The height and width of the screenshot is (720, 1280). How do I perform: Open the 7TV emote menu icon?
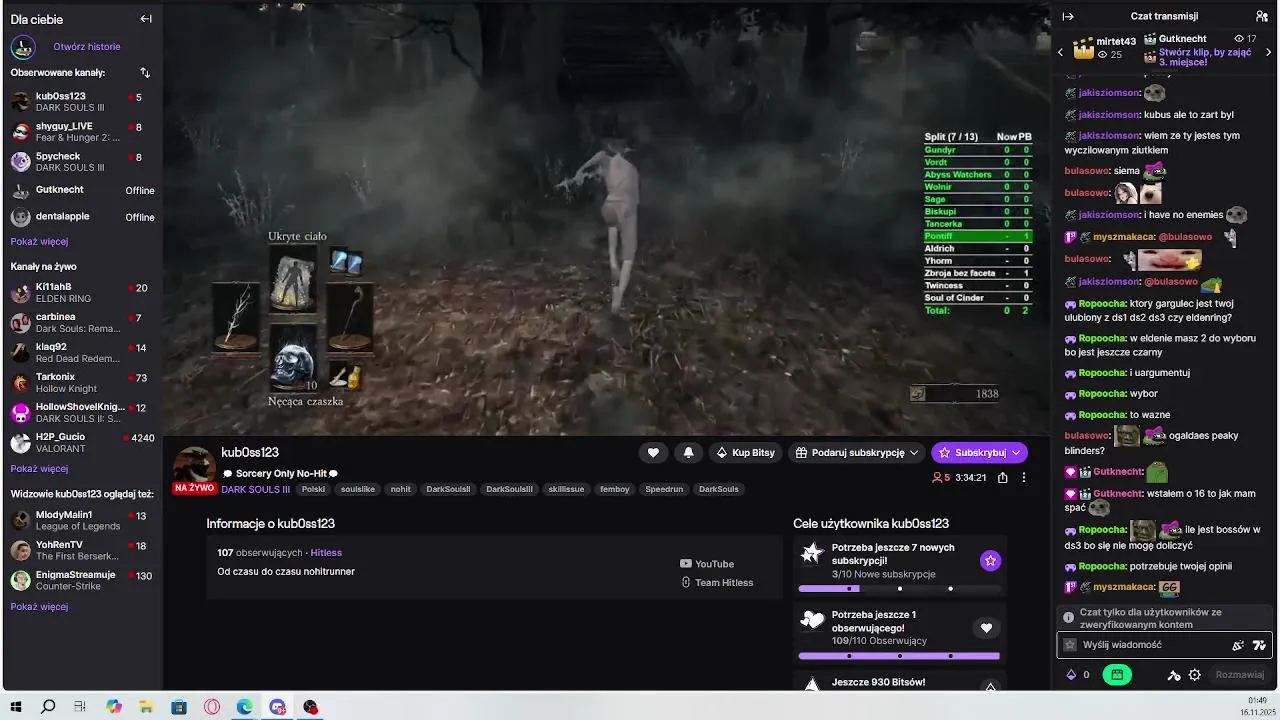(x=1259, y=645)
